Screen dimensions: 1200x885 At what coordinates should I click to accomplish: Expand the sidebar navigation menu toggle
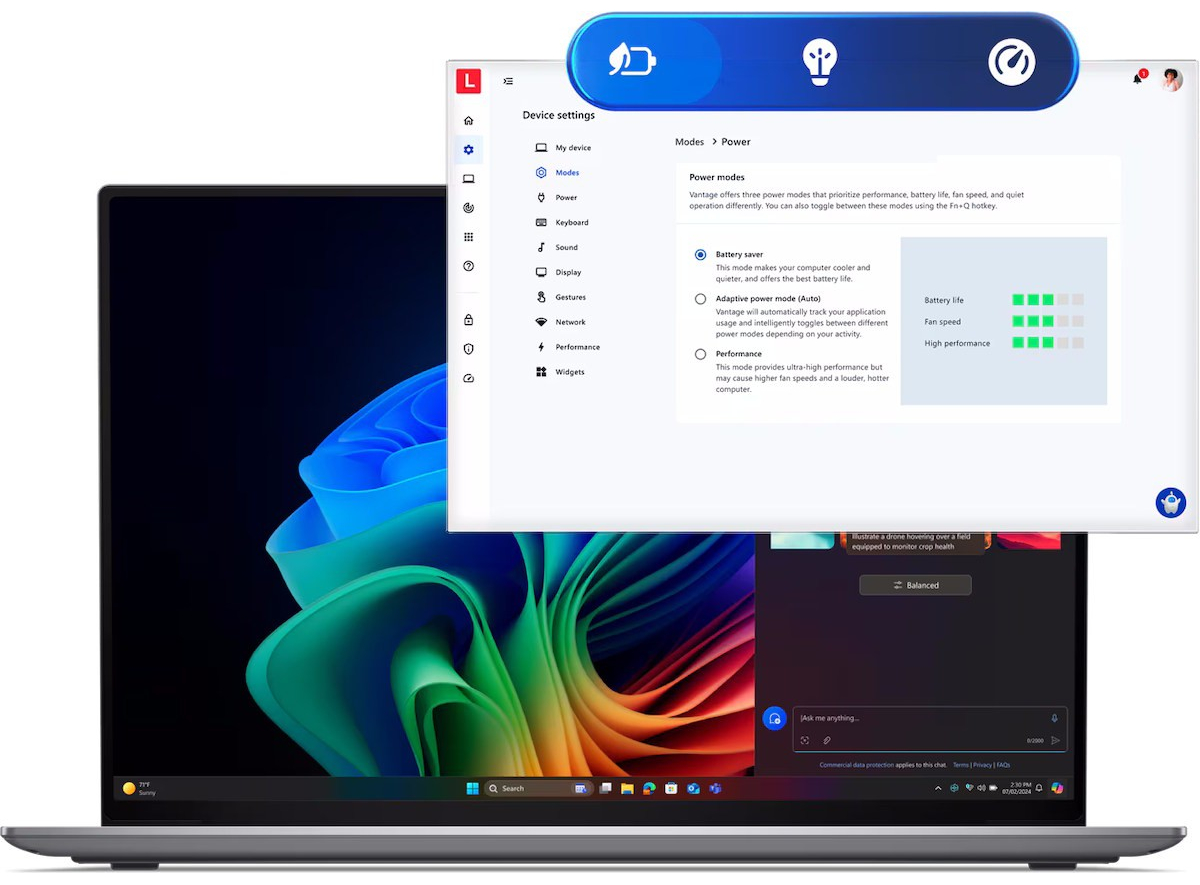click(x=508, y=81)
